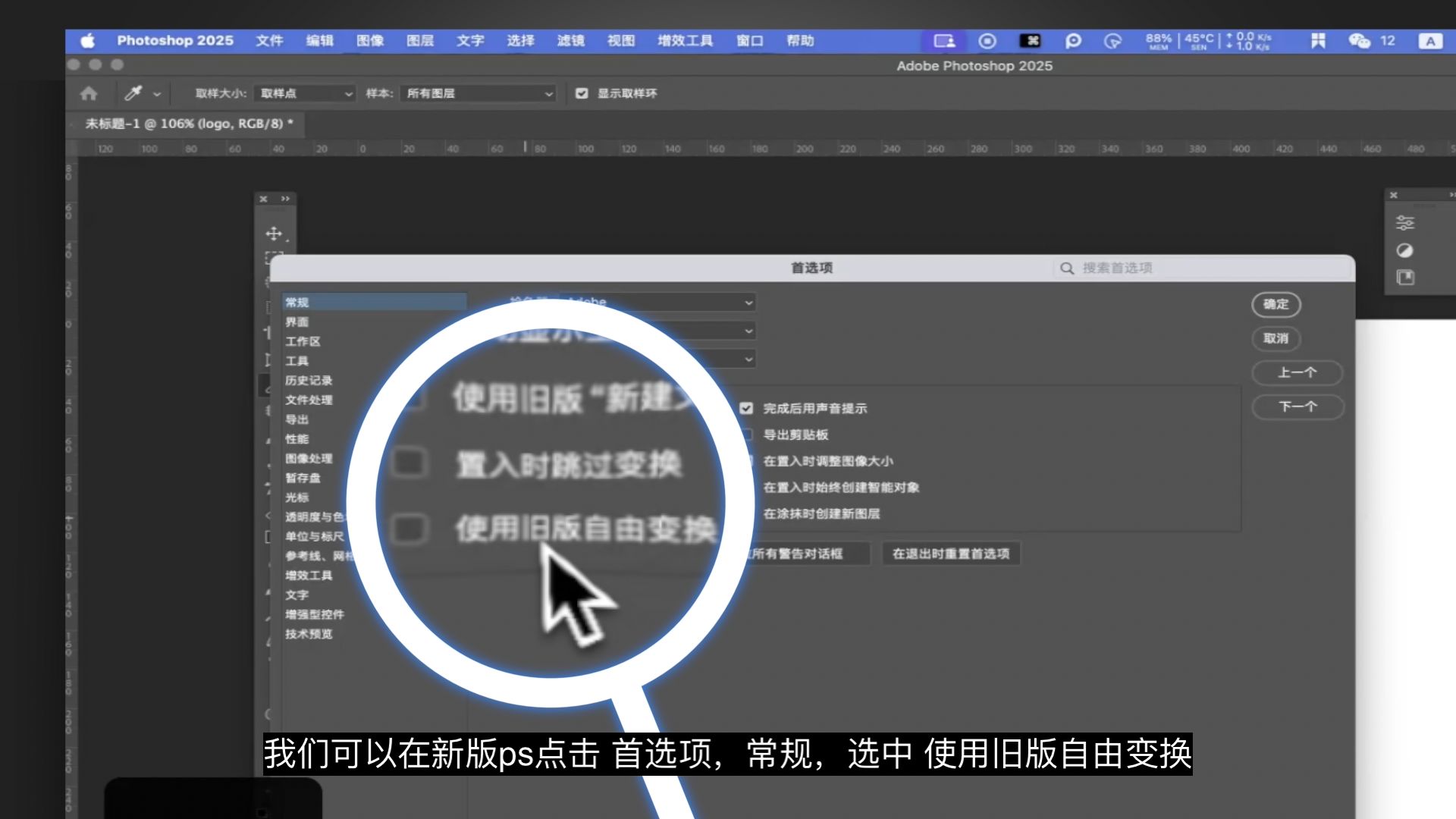Viewport: 1456px width, 819px height.
Task: Open the Photoshop 2025 app menu
Action: pyautogui.click(x=175, y=41)
